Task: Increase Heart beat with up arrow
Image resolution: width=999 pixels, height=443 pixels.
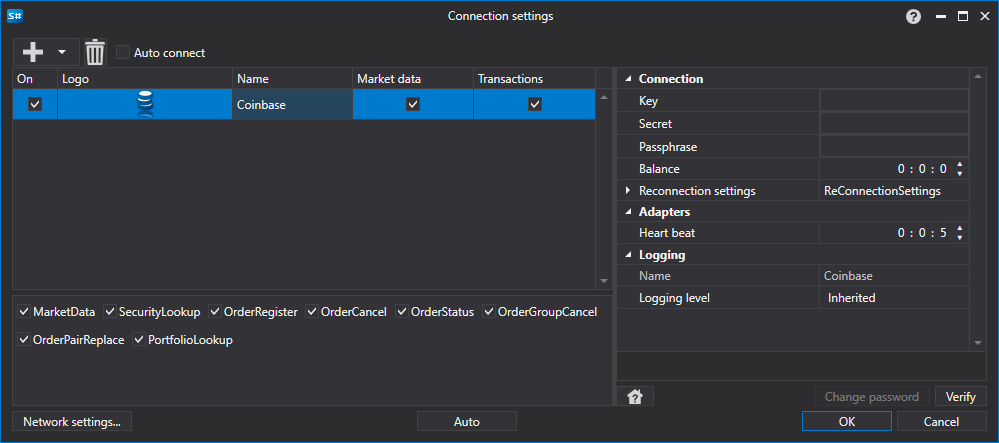Action: (959, 229)
